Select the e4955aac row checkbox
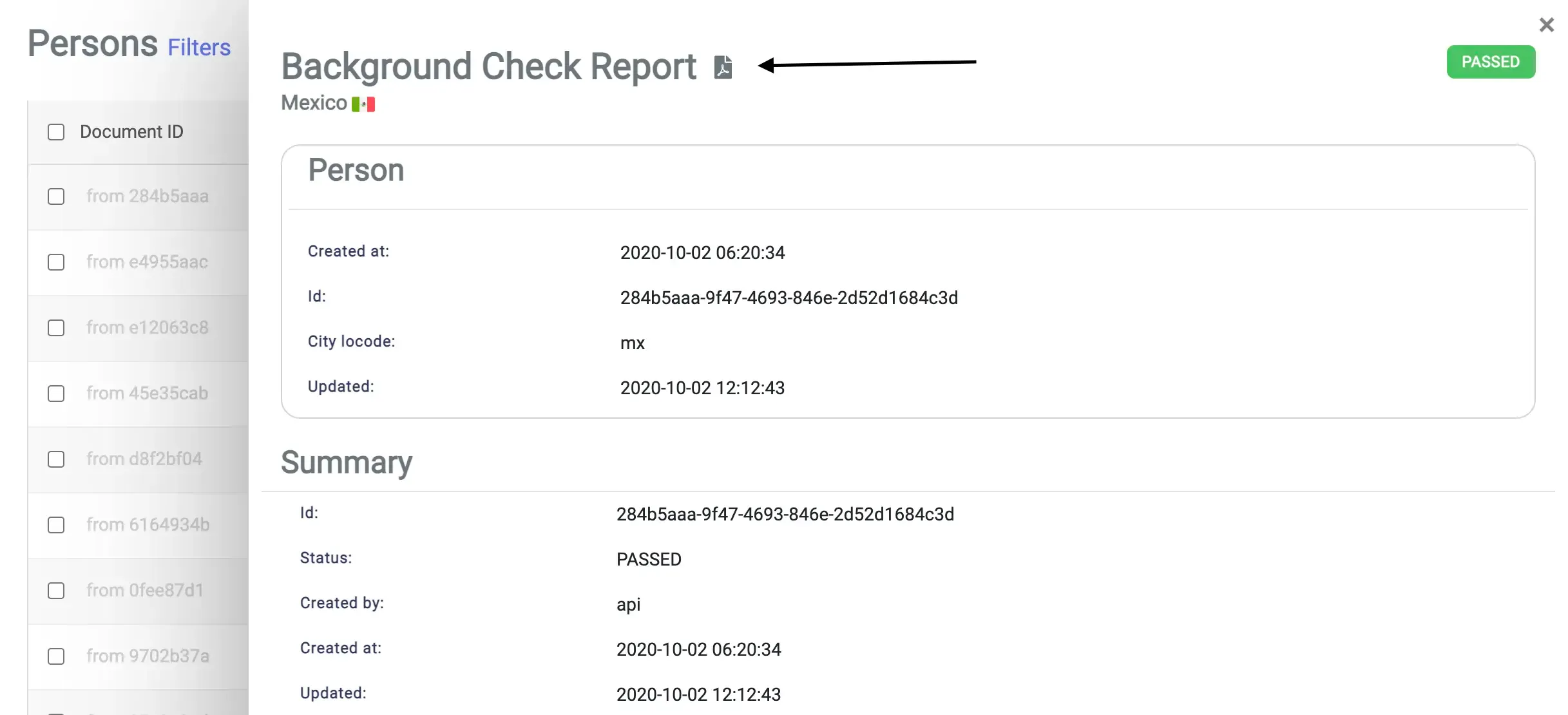 56,262
